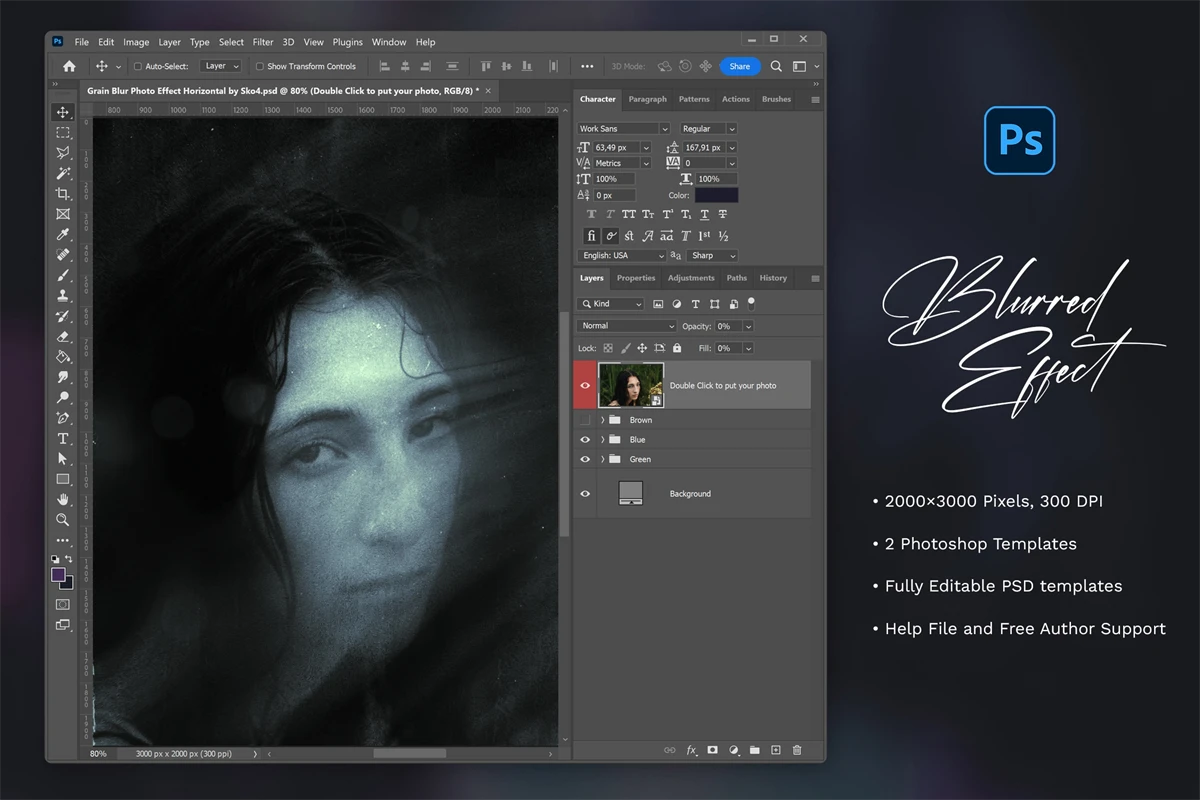The height and width of the screenshot is (800, 1200).
Task: Select the Zoom tool
Action: pos(63,520)
